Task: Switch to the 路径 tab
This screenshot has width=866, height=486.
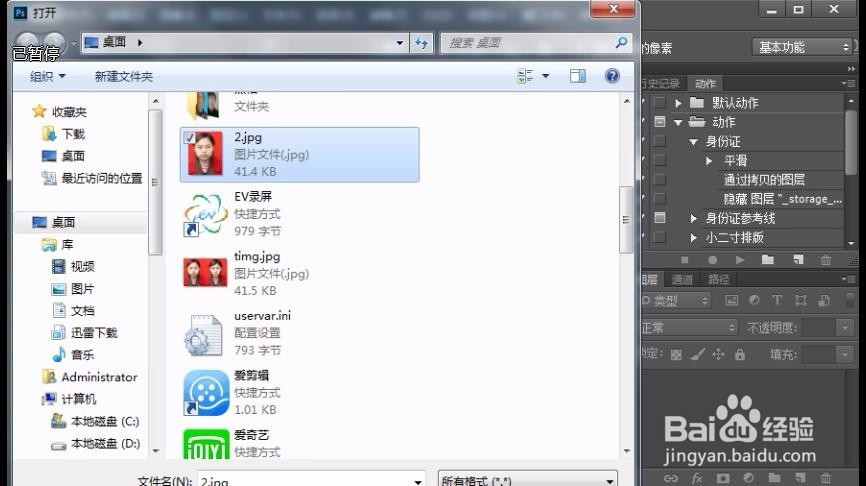Action: point(719,279)
